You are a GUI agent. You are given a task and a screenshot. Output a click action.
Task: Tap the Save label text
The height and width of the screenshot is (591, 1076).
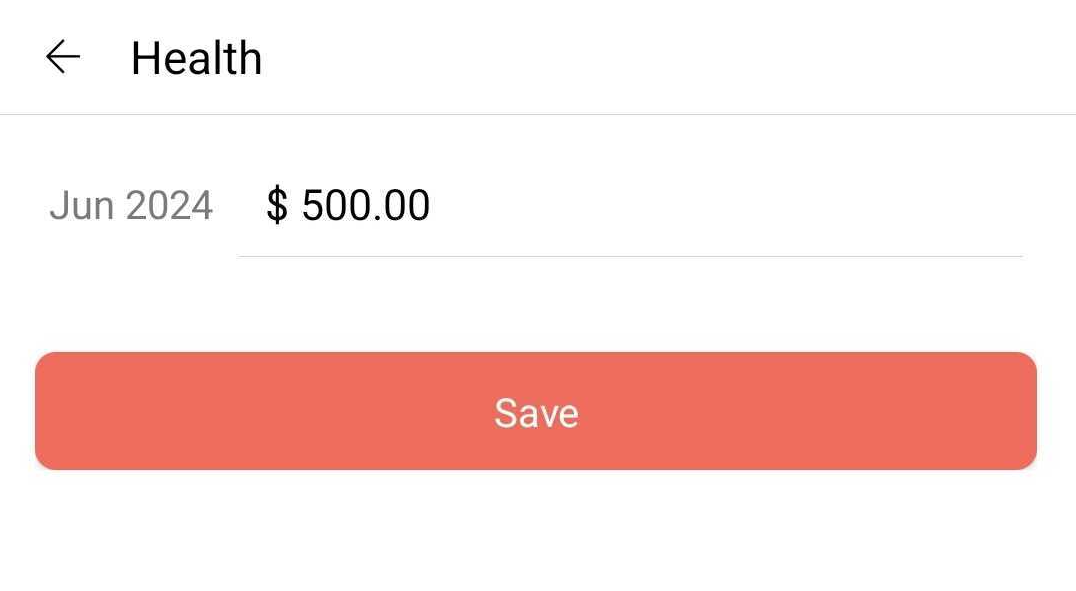536,413
